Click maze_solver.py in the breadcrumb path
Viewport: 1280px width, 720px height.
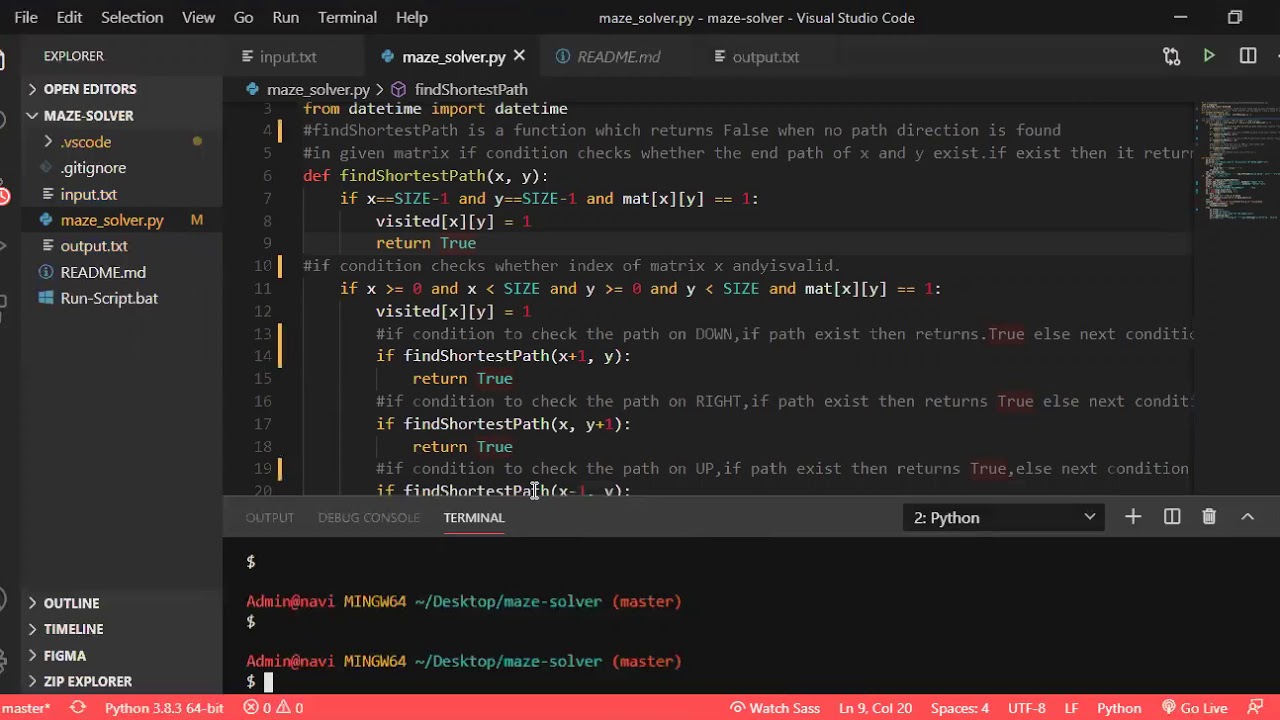pos(318,89)
